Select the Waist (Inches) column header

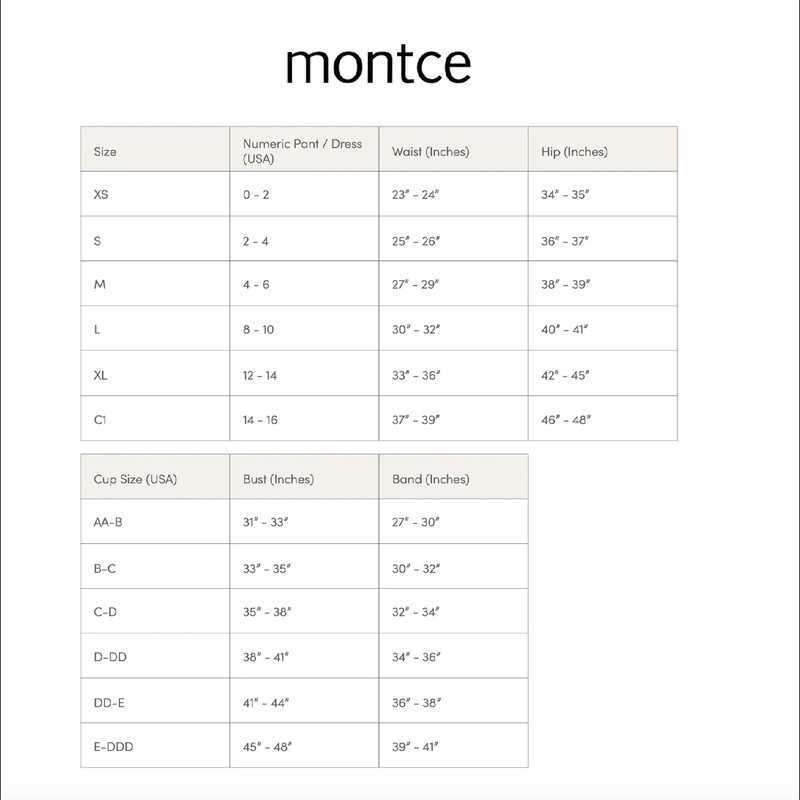click(430, 152)
